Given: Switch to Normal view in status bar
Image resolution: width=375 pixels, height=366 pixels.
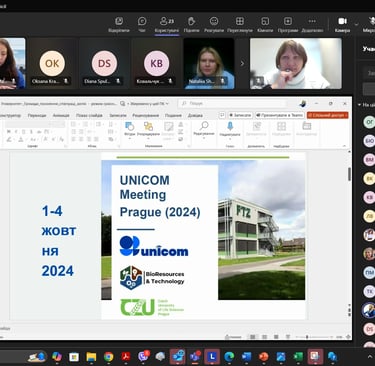Looking at the screenshot, I should (253, 337).
